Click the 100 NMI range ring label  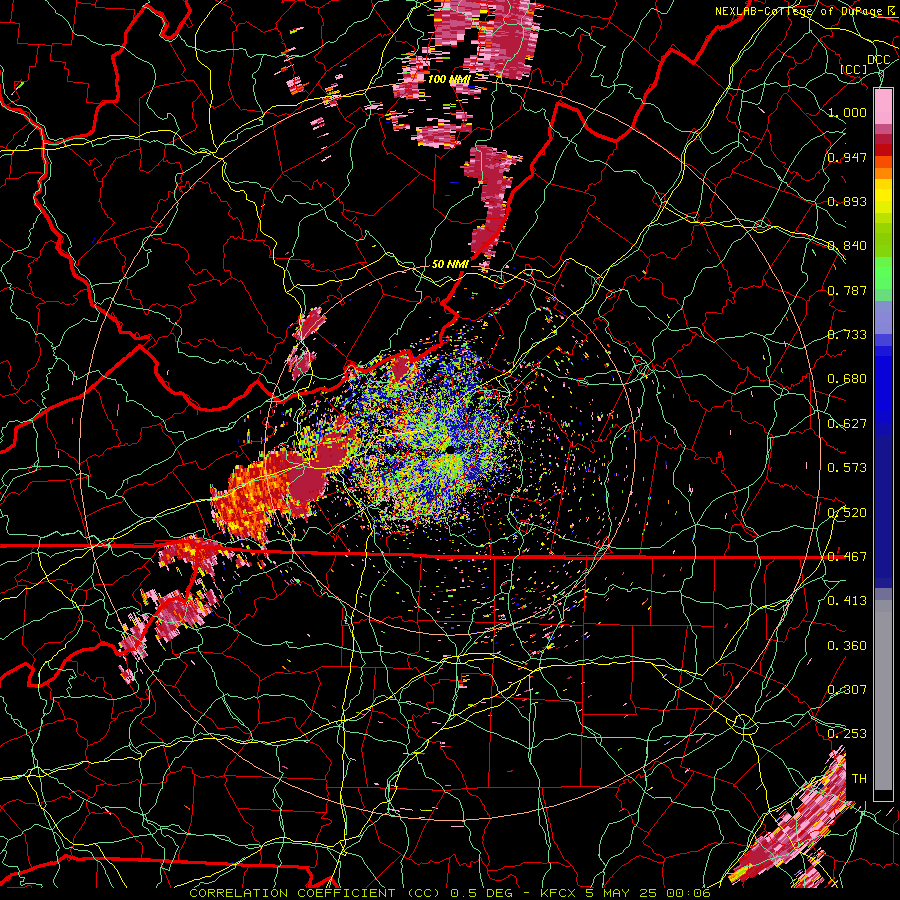click(x=449, y=79)
